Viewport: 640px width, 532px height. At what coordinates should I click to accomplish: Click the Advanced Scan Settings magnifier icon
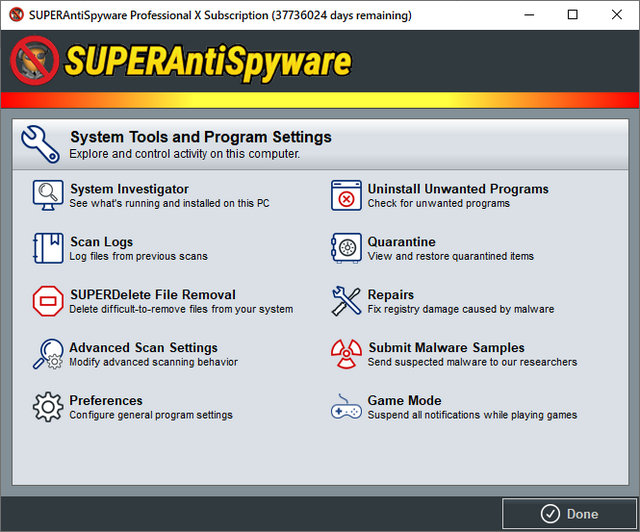pos(47,354)
